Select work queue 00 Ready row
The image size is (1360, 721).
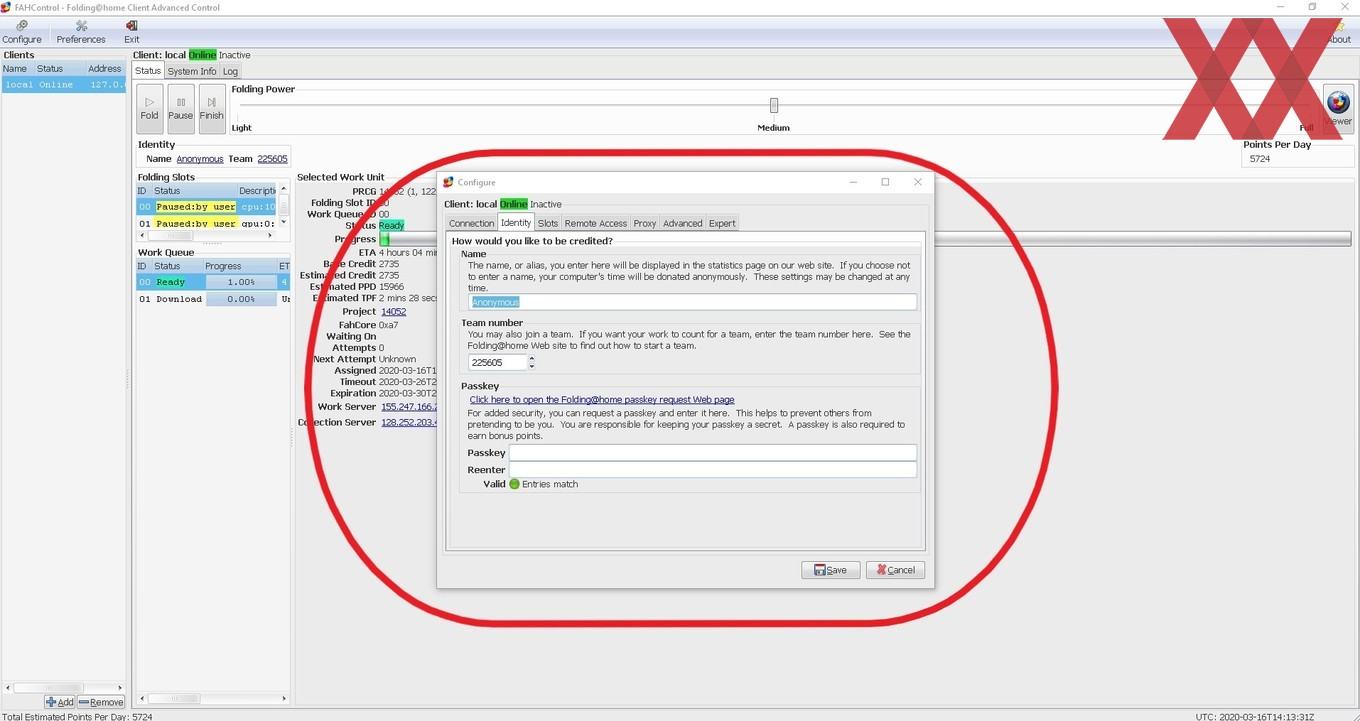point(213,282)
